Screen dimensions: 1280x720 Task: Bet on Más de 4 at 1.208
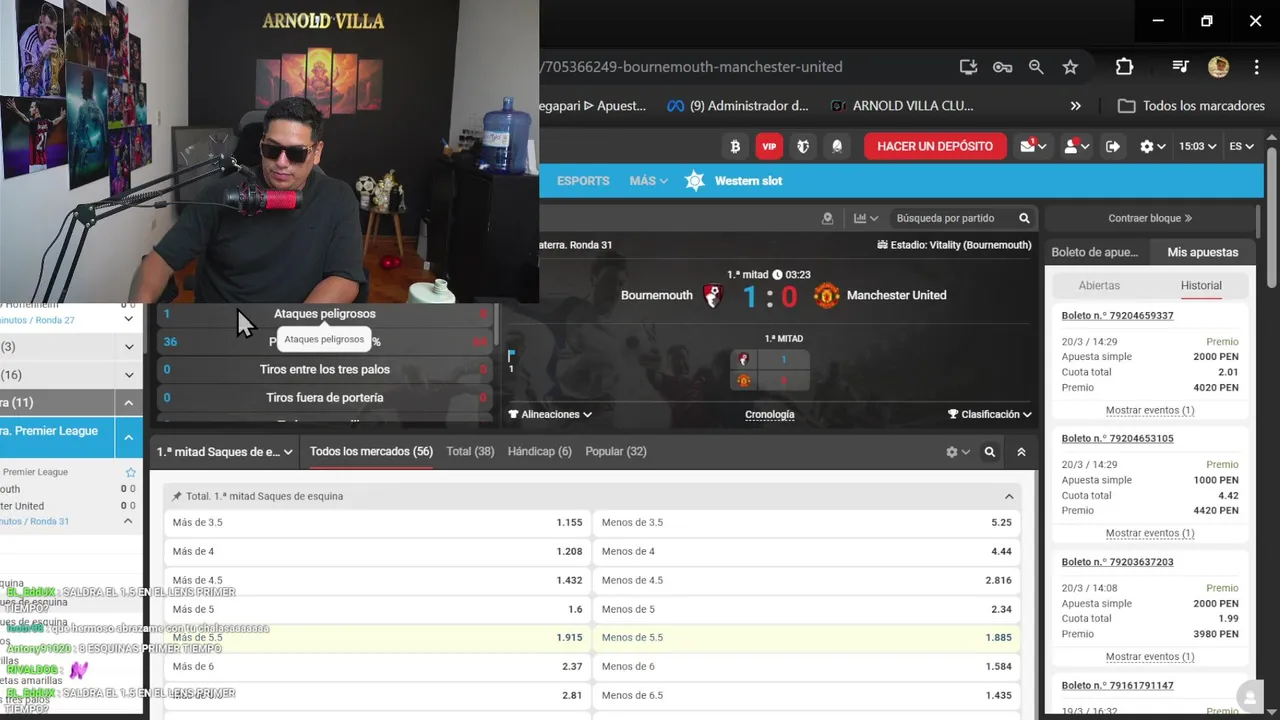tap(377, 552)
